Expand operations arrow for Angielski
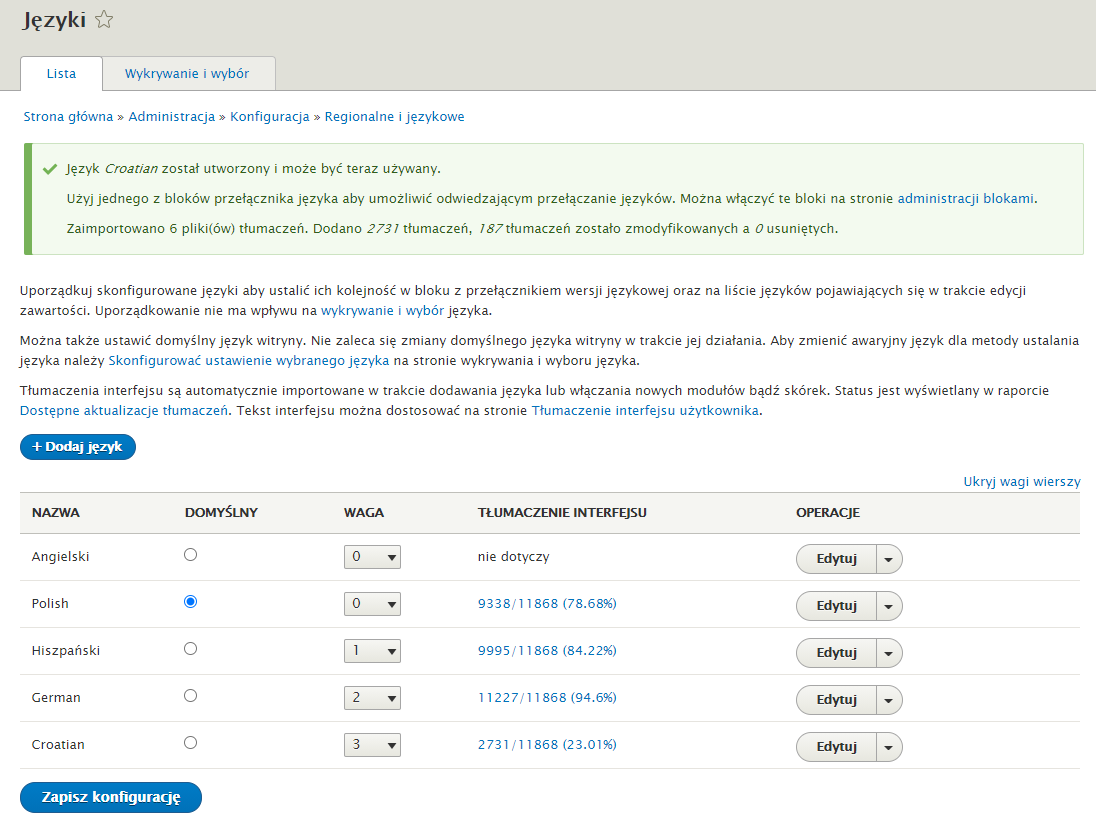The width and height of the screenshot is (1096, 838). coord(889,559)
